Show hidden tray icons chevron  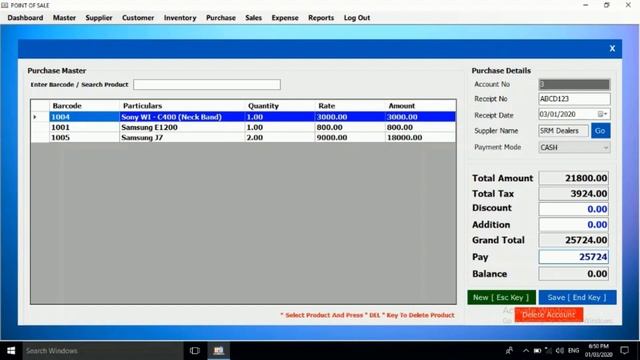coord(526,351)
